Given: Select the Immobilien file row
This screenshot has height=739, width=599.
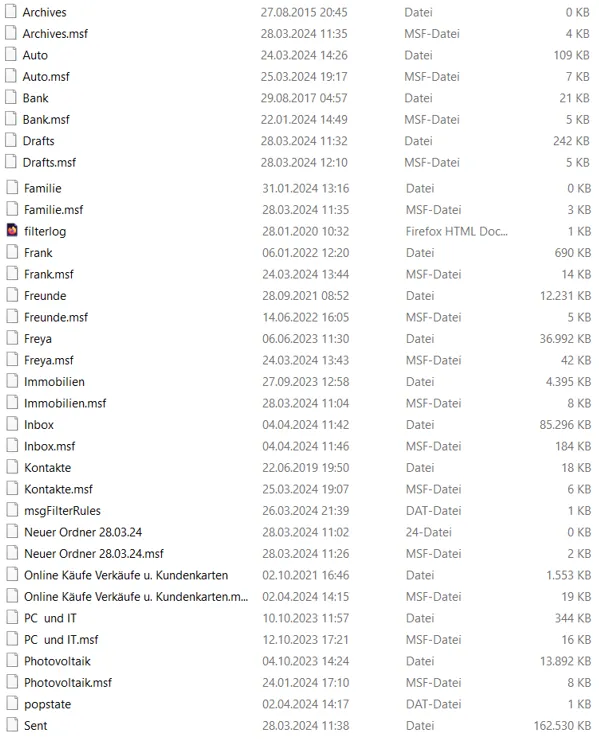Looking at the screenshot, I should tap(299, 381).
